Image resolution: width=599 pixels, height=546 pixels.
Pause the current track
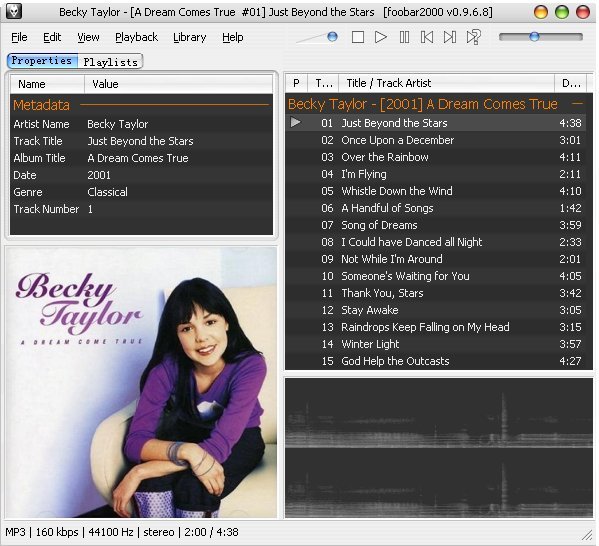pyautogui.click(x=404, y=37)
